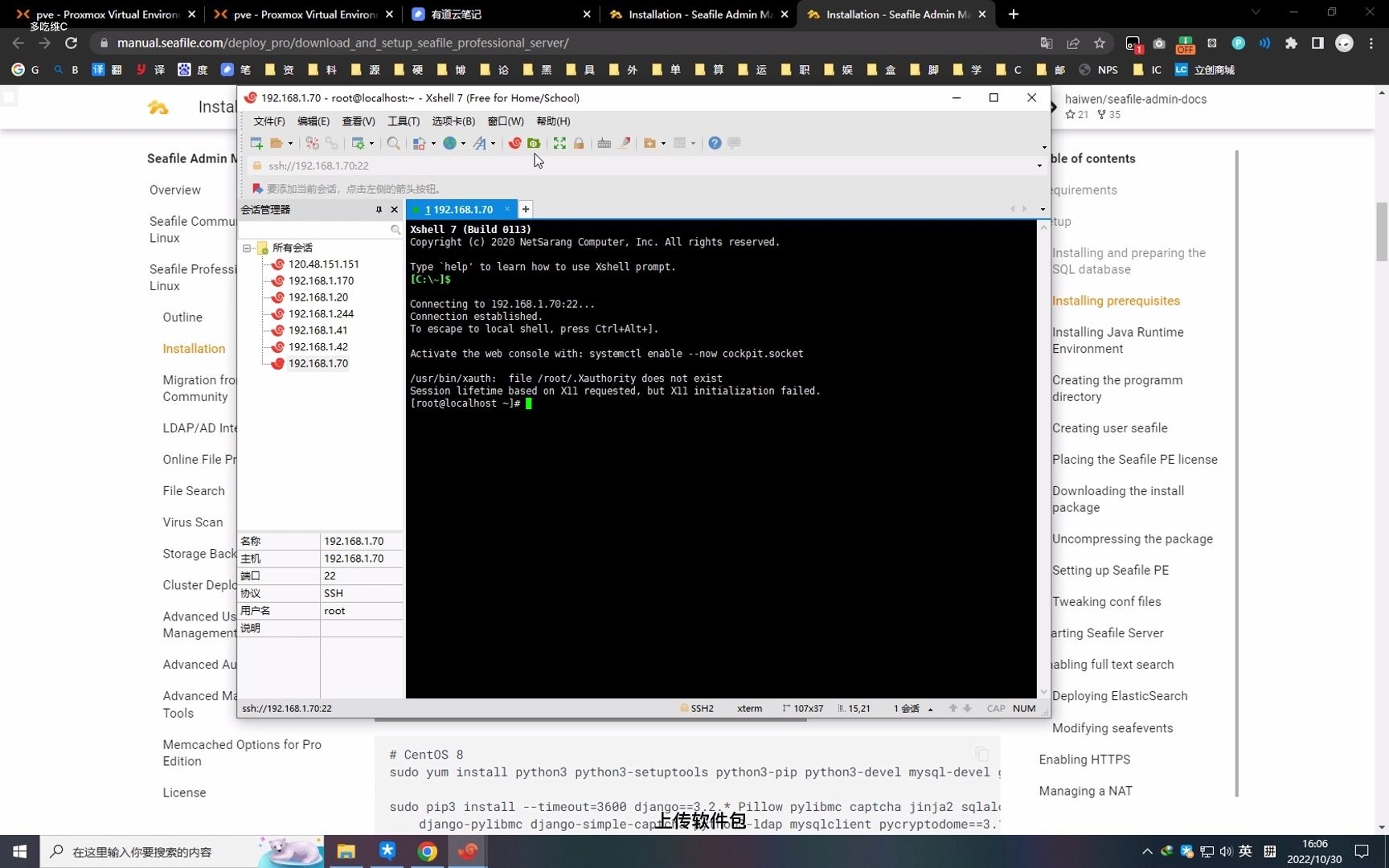Click Chrome icon in Windows taskbar
Viewport: 1389px width, 868px height.
[428, 852]
